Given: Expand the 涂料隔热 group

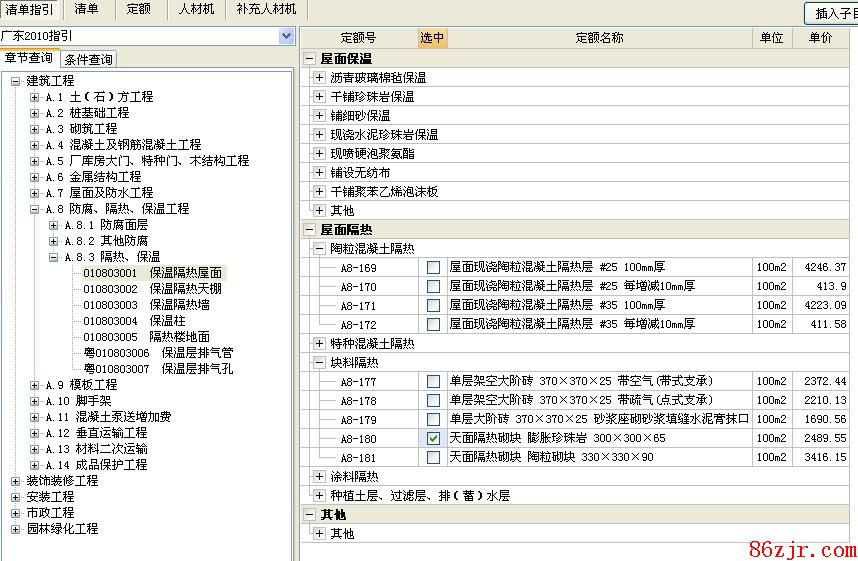Looking at the screenshot, I should (320, 477).
